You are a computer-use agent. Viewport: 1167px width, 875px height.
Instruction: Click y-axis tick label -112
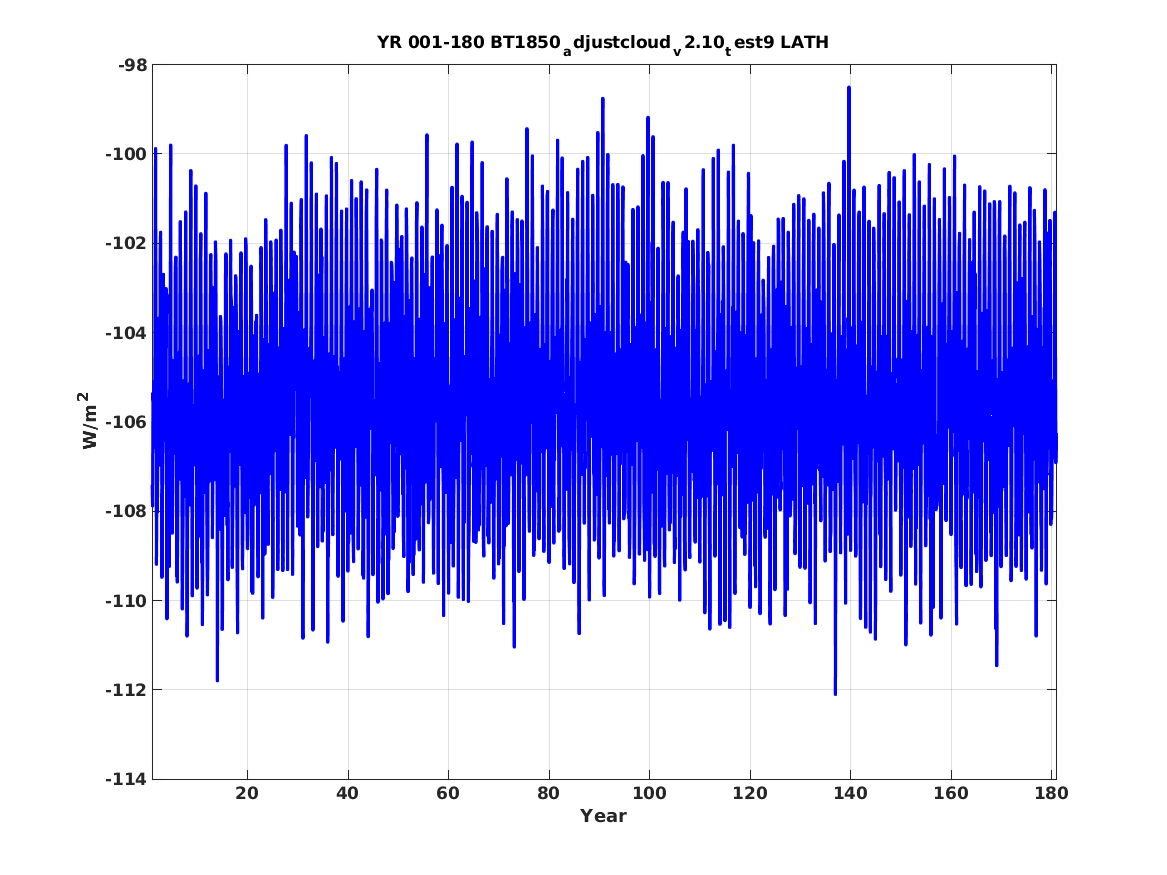(127, 690)
